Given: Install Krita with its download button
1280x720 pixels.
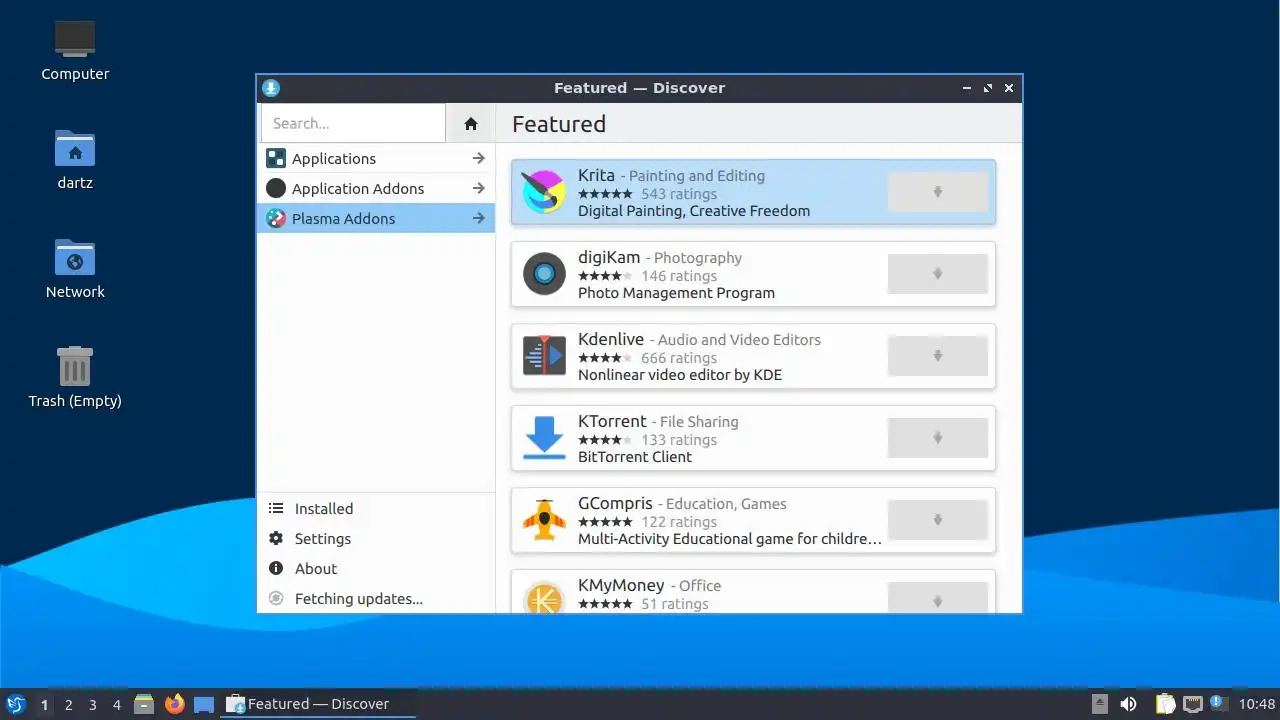Looking at the screenshot, I should coord(937,192).
